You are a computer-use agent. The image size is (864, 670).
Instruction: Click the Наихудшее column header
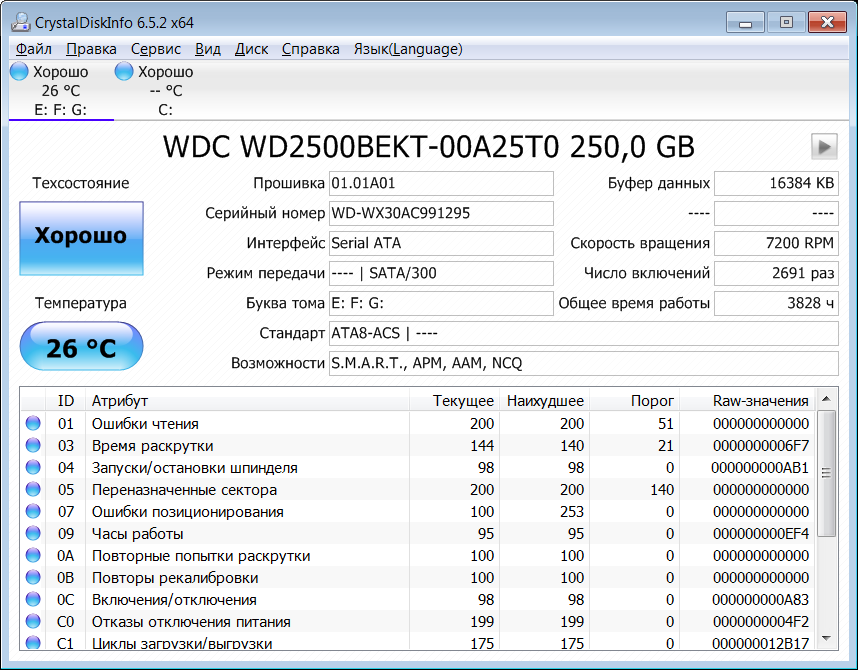[x=544, y=401]
